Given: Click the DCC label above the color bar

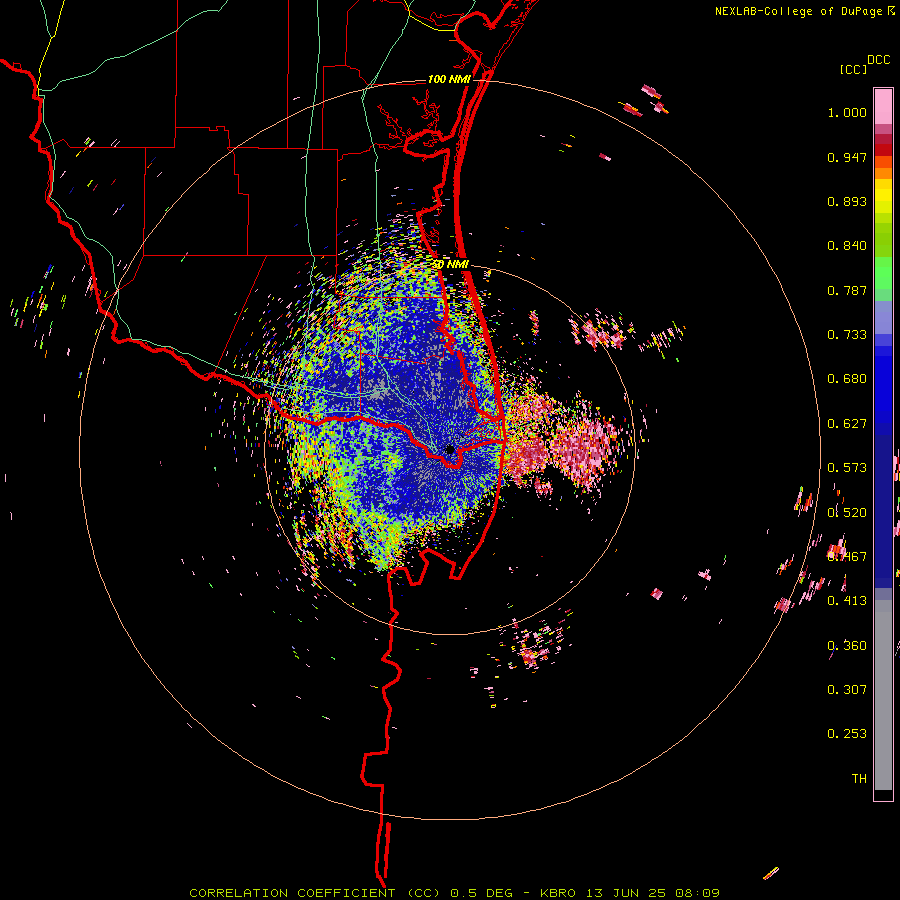Looking at the screenshot, I should coord(879,60).
